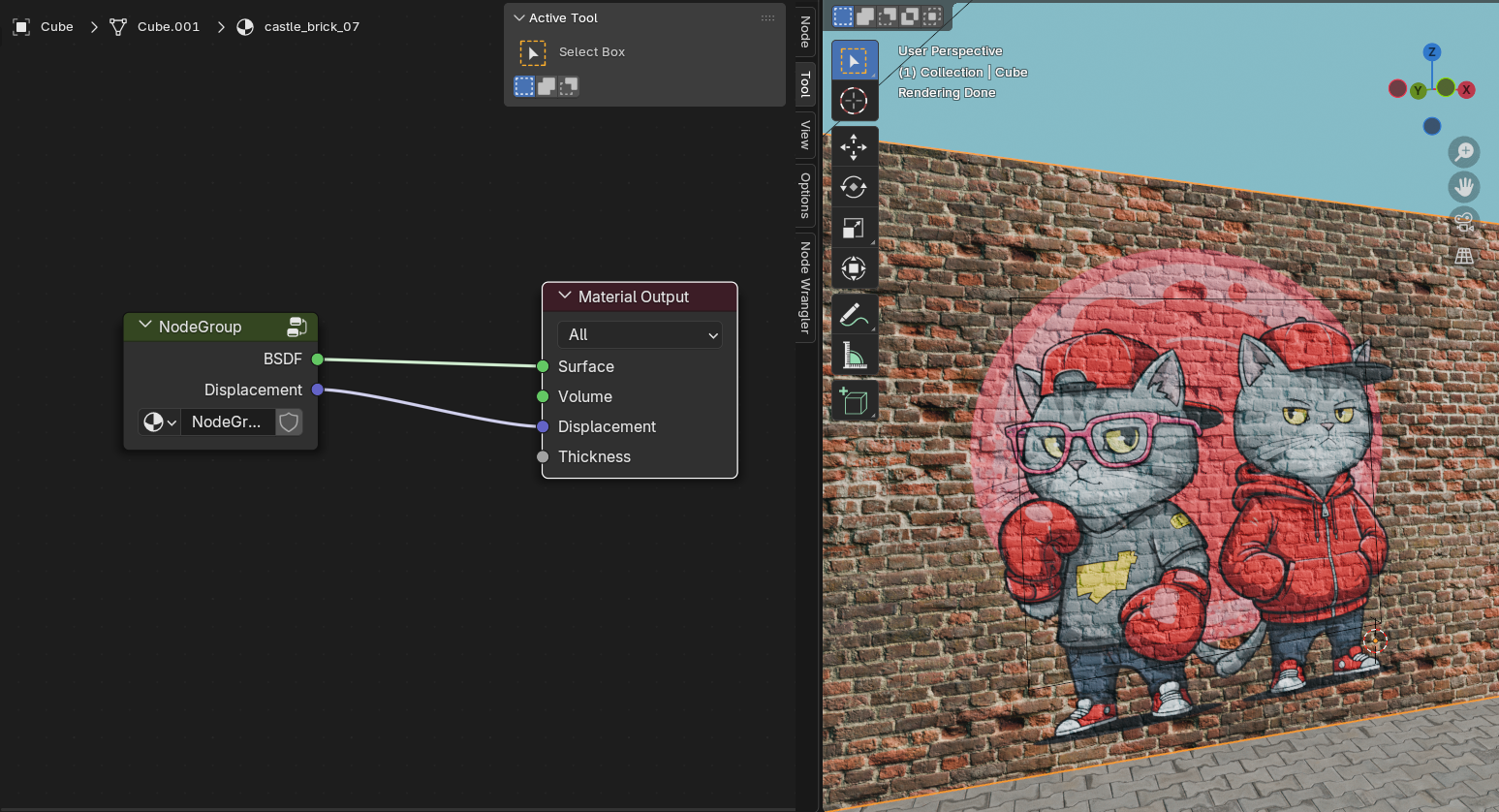This screenshot has height=812, width=1499.
Task: Click the Pan view hand gizmo
Action: pos(1464,187)
